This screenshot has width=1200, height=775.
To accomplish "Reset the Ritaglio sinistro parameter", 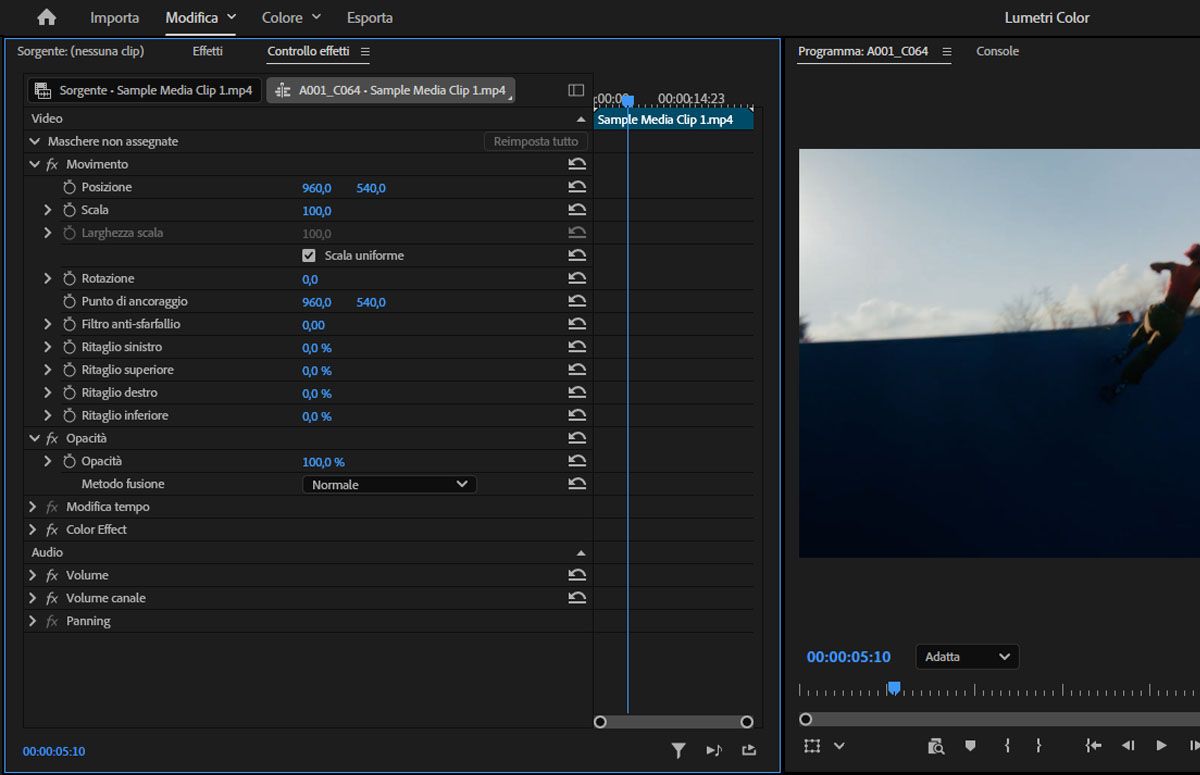I will click(577, 347).
